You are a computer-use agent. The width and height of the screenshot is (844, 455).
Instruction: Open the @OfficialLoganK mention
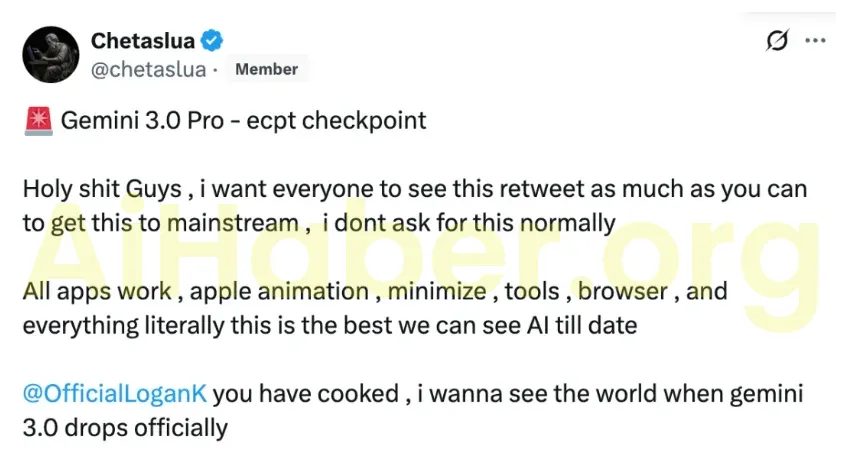point(115,393)
